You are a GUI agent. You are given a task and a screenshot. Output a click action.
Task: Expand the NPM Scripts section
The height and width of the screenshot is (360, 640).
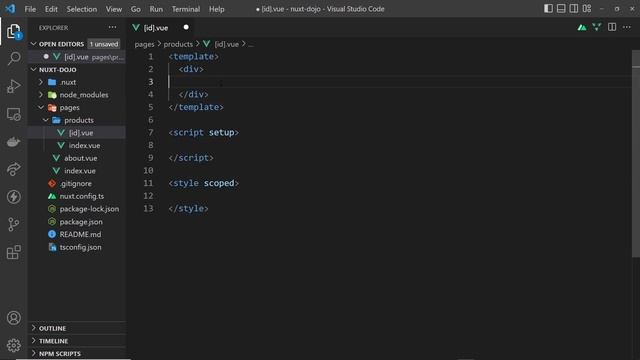pos(33,353)
